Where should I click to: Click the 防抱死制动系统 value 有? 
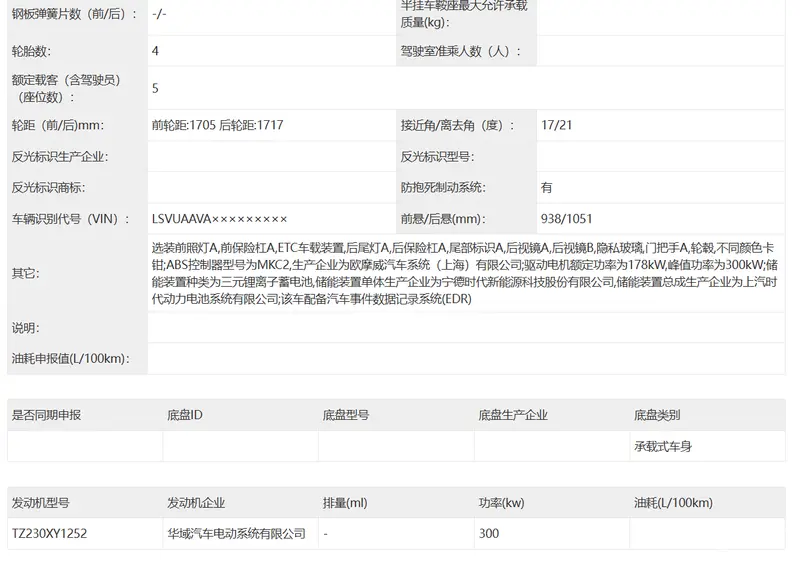click(546, 188)
